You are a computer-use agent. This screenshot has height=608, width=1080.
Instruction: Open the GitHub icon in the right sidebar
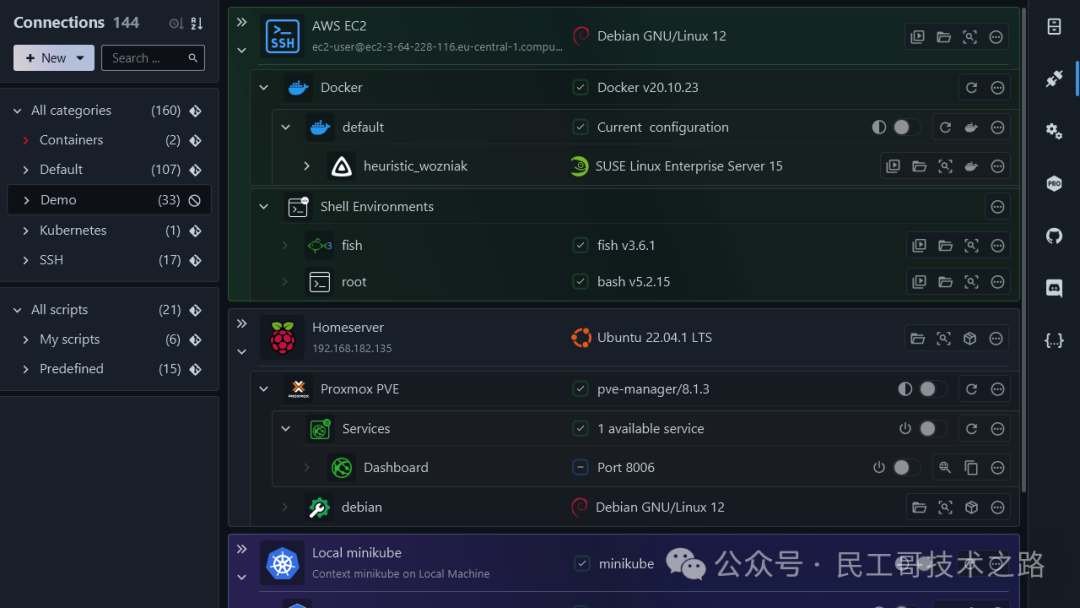[1053, 236]
